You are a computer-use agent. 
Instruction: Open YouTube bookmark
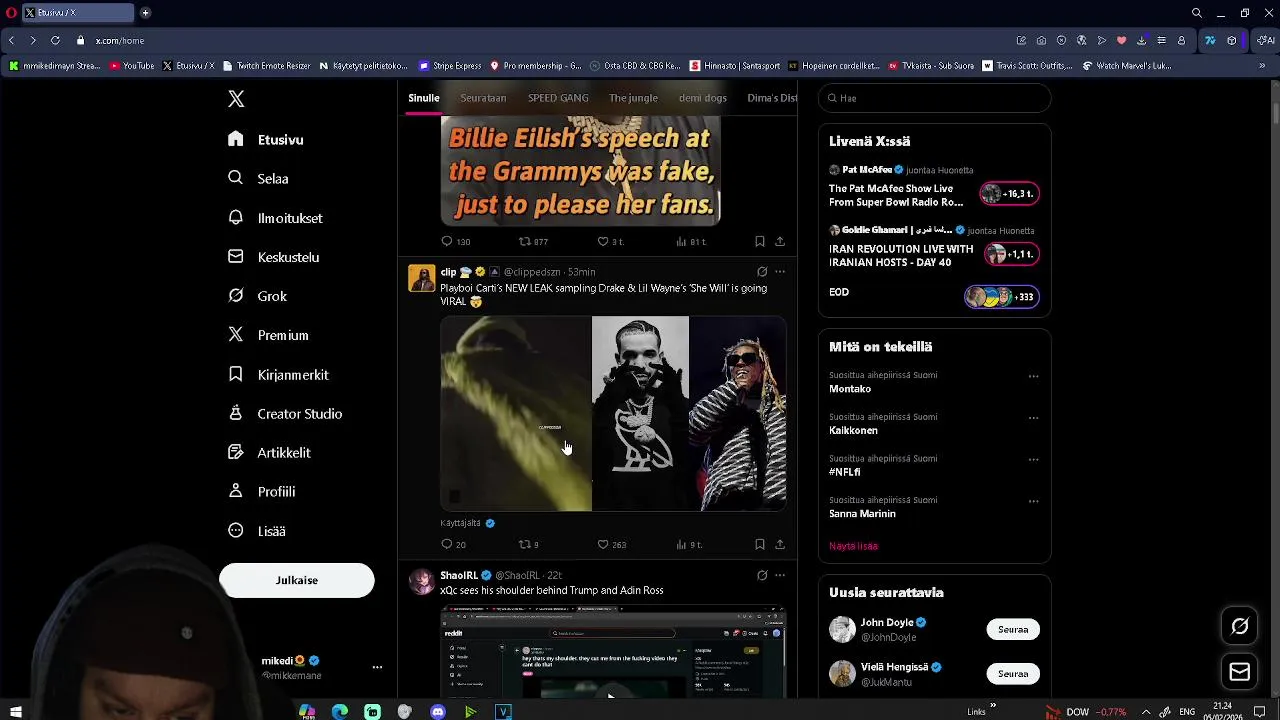(x=132, y=66)
